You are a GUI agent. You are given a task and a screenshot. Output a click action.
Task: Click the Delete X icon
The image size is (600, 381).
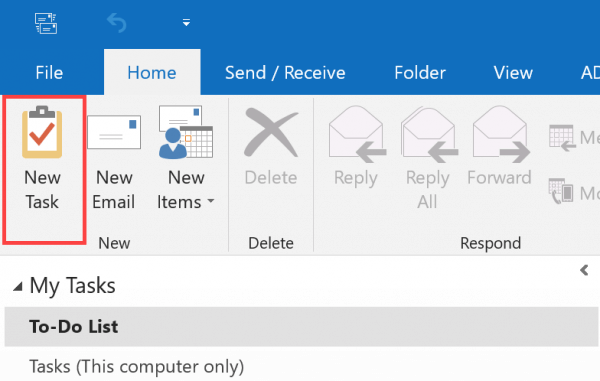271,132
